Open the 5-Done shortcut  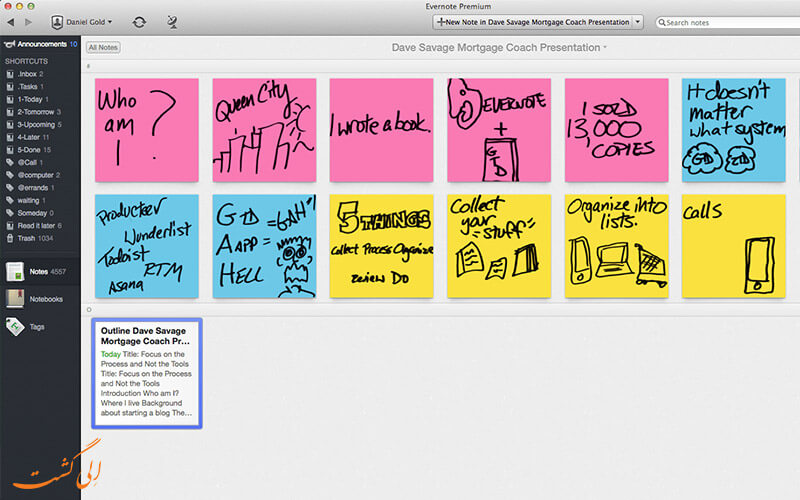[x=29, y=150]
